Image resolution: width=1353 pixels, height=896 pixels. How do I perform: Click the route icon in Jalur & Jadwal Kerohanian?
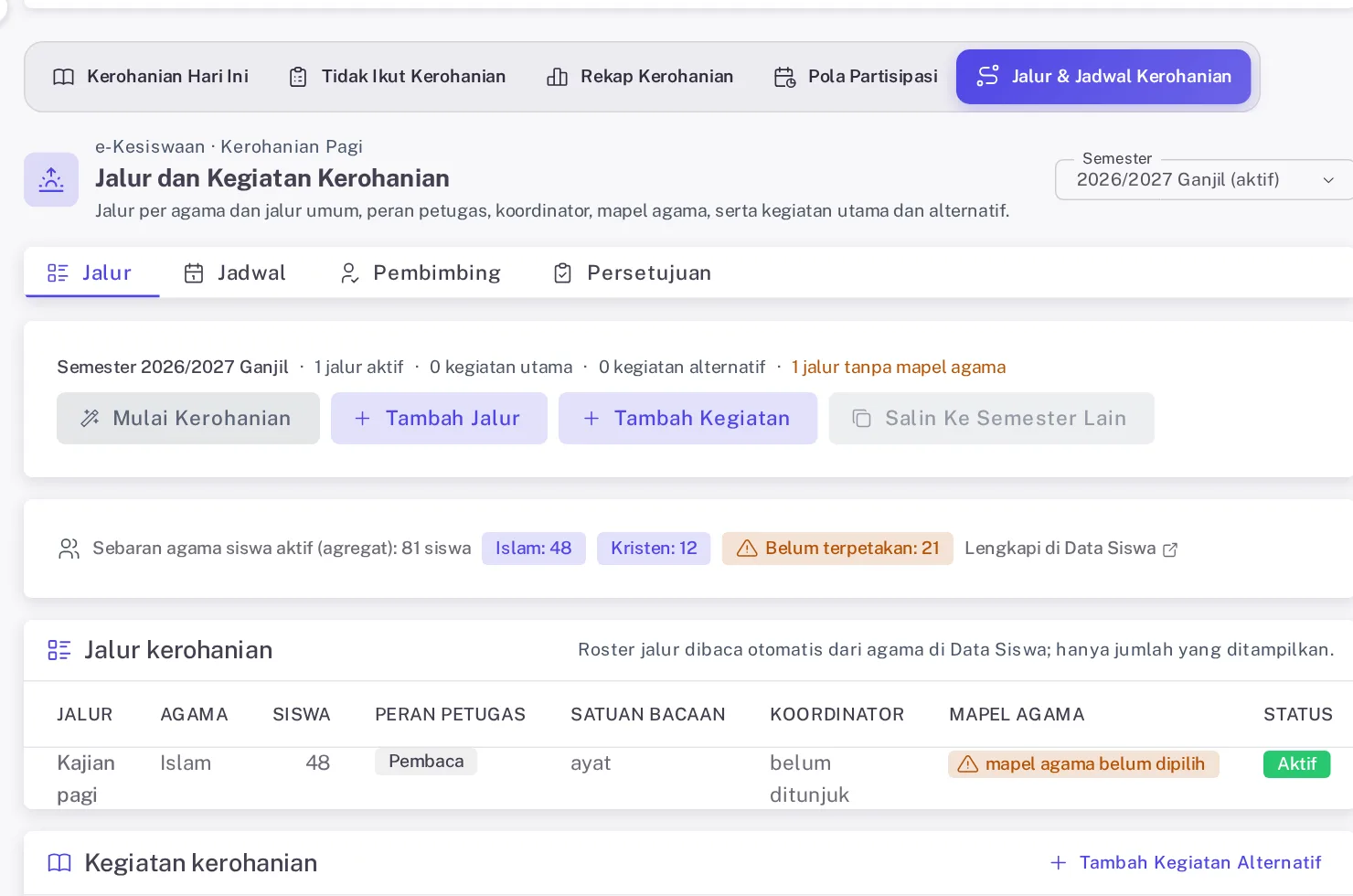click(987, 76)
